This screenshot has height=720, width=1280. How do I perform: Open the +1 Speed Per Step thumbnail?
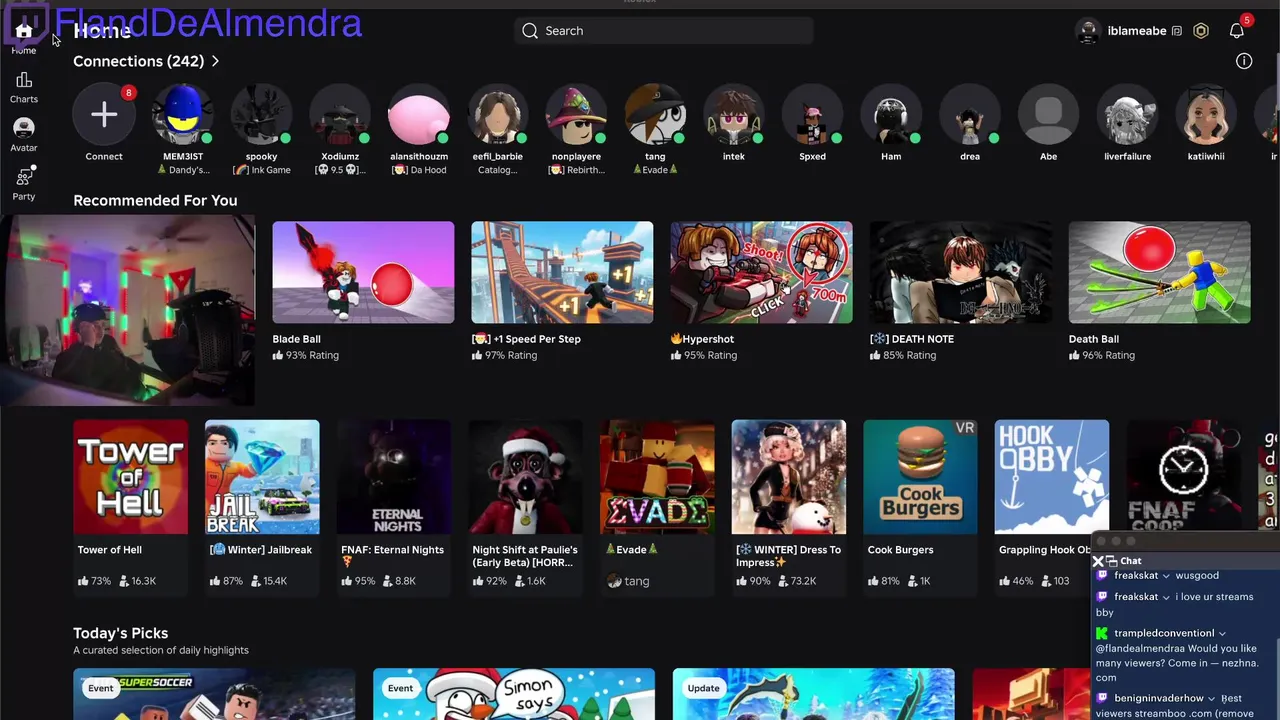click(x=562, y=273)
